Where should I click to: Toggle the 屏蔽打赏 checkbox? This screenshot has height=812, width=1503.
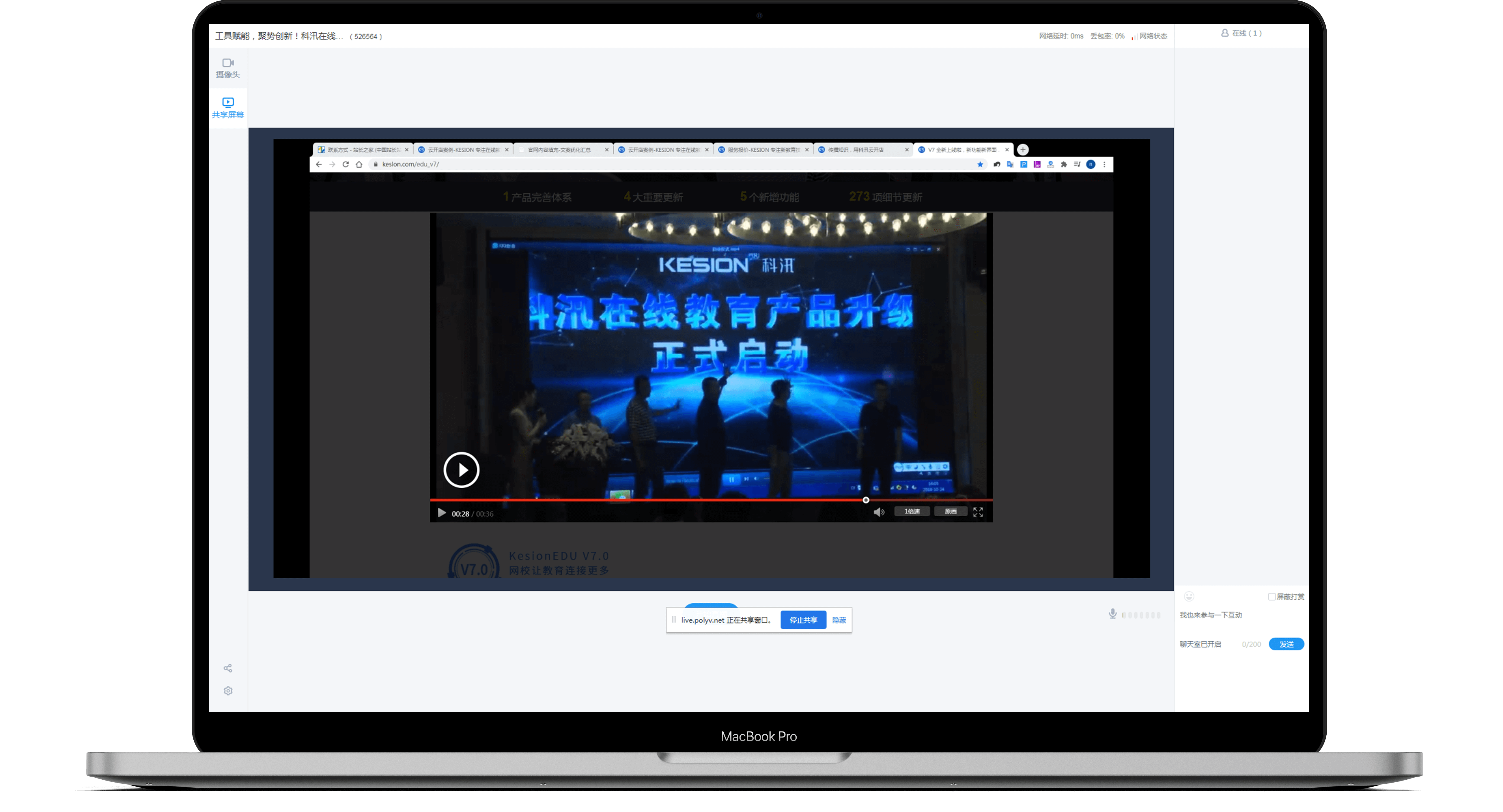(1272, 597)
